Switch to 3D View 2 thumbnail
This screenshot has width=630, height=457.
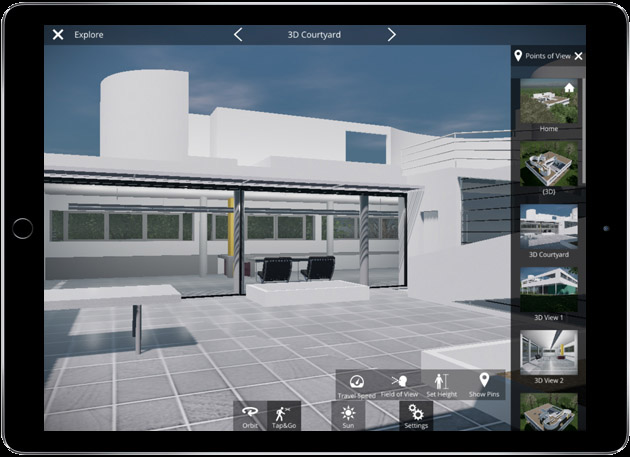(549, 351)
